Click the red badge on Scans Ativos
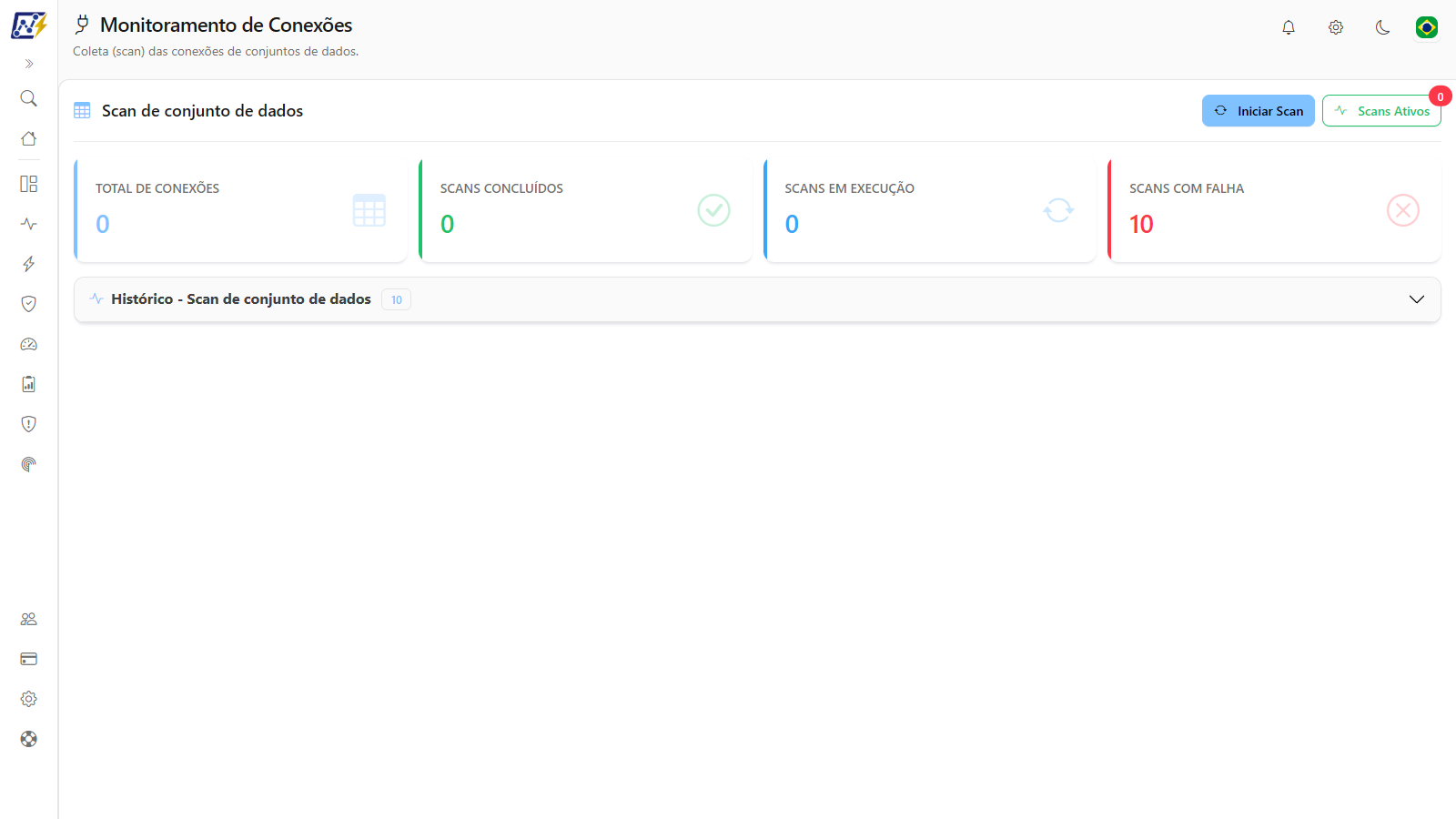 click(x=1441, y=96)
